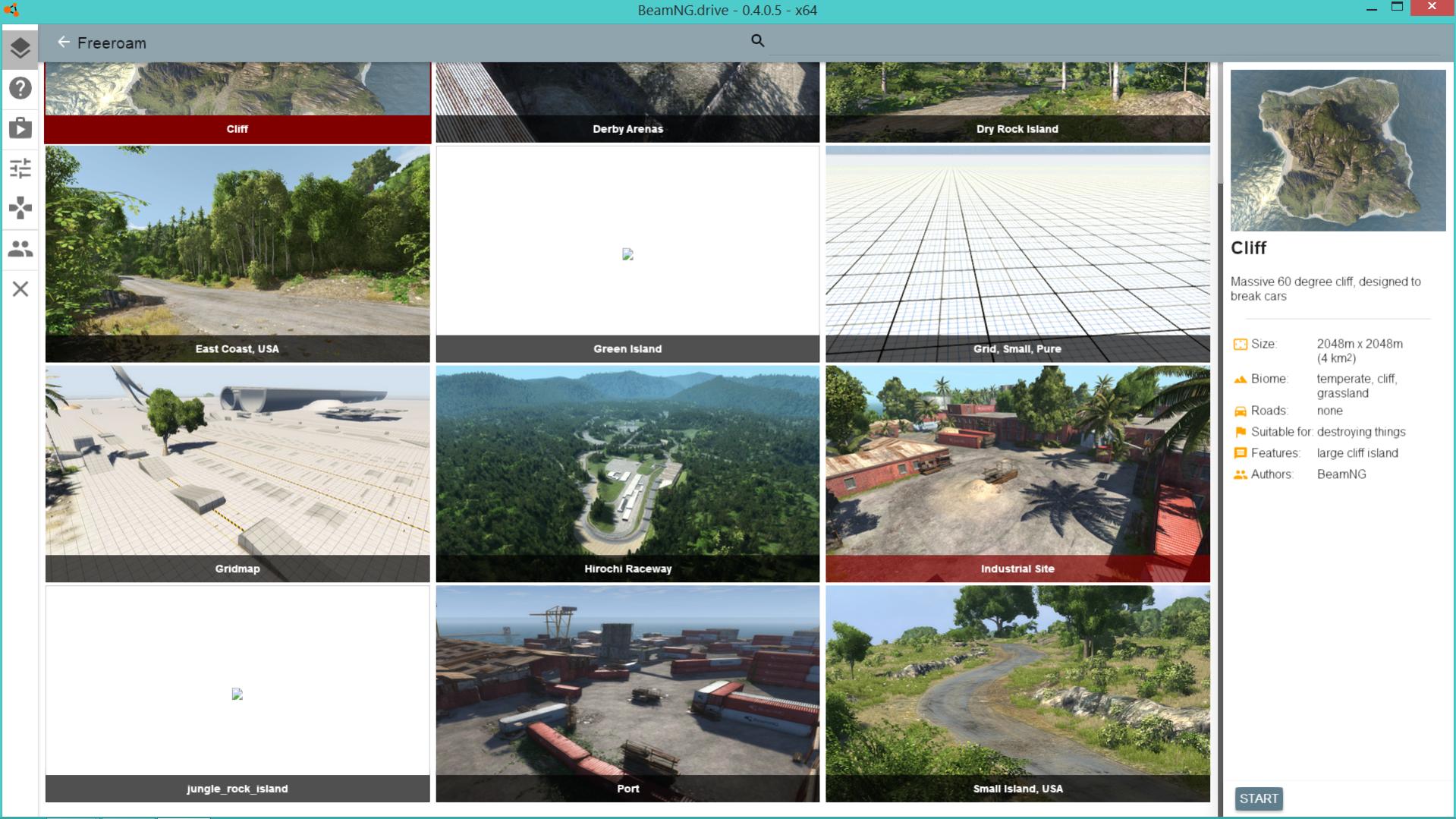Click the Biome mountain icon
Image resolution: width=1456 pixels, height=819 pixels.
(x=1240, y=379)
